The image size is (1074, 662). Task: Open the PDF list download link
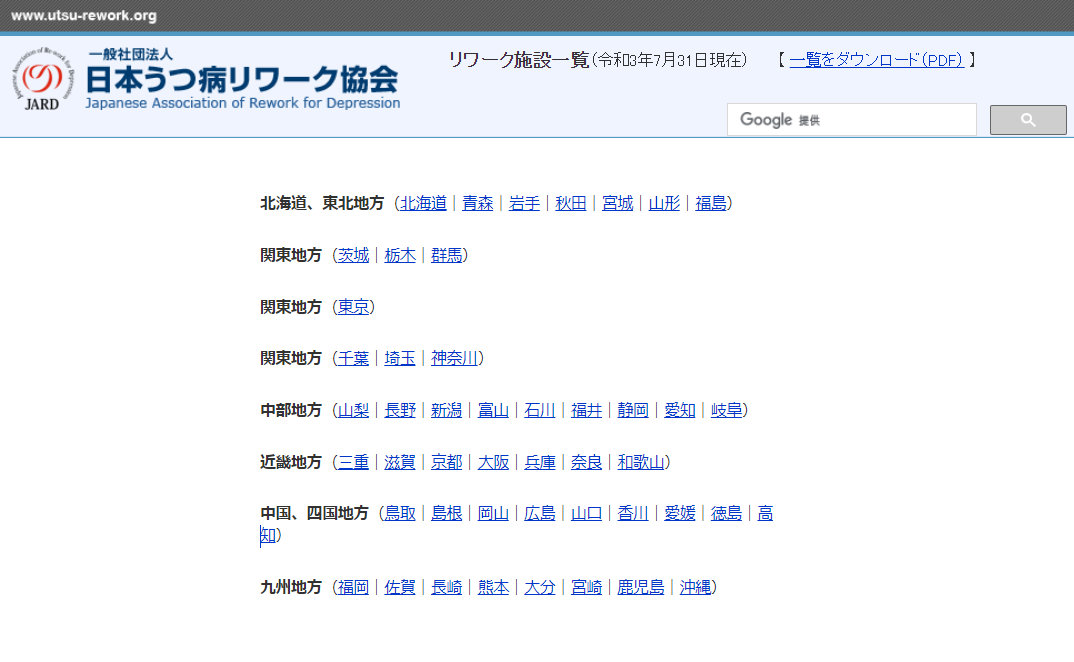click(x=876, y=60)
